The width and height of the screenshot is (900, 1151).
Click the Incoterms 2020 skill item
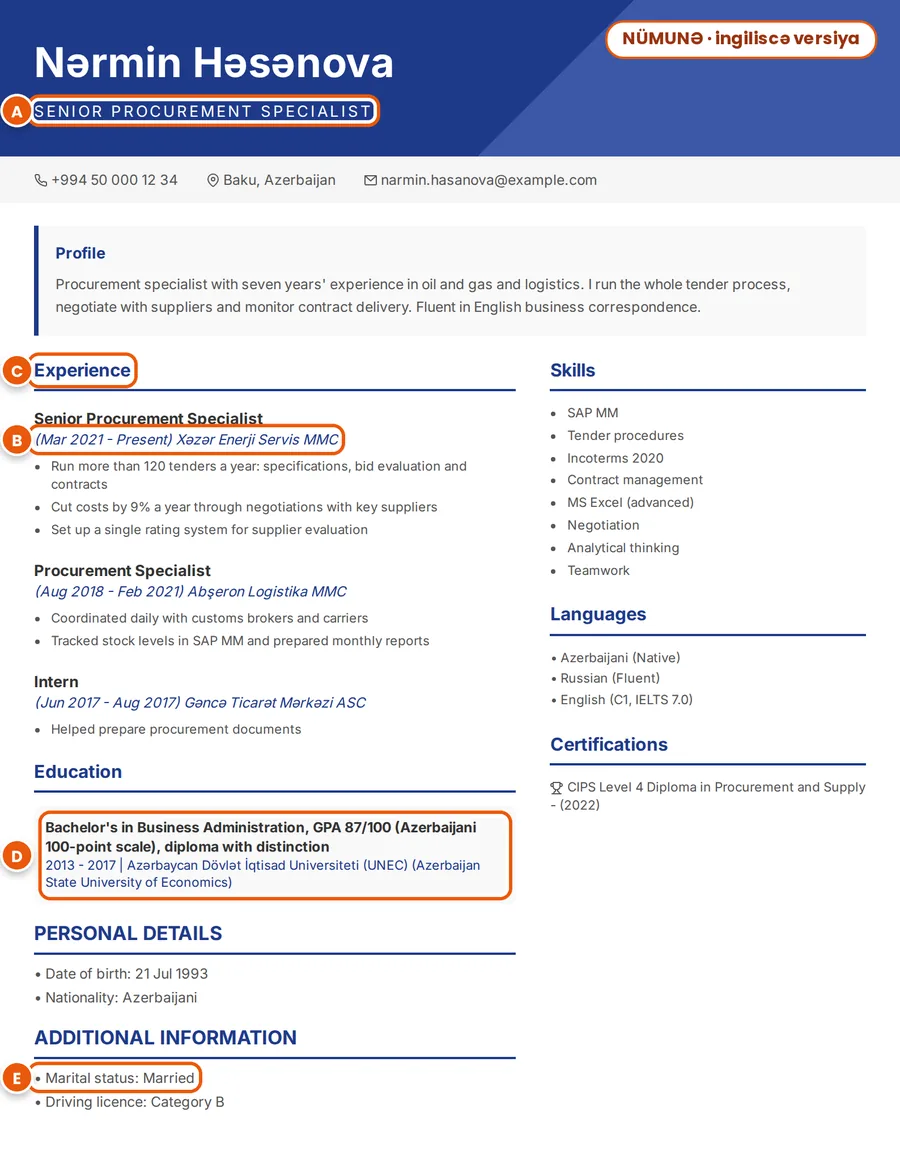pyautogui.click(x=615, y=458)
